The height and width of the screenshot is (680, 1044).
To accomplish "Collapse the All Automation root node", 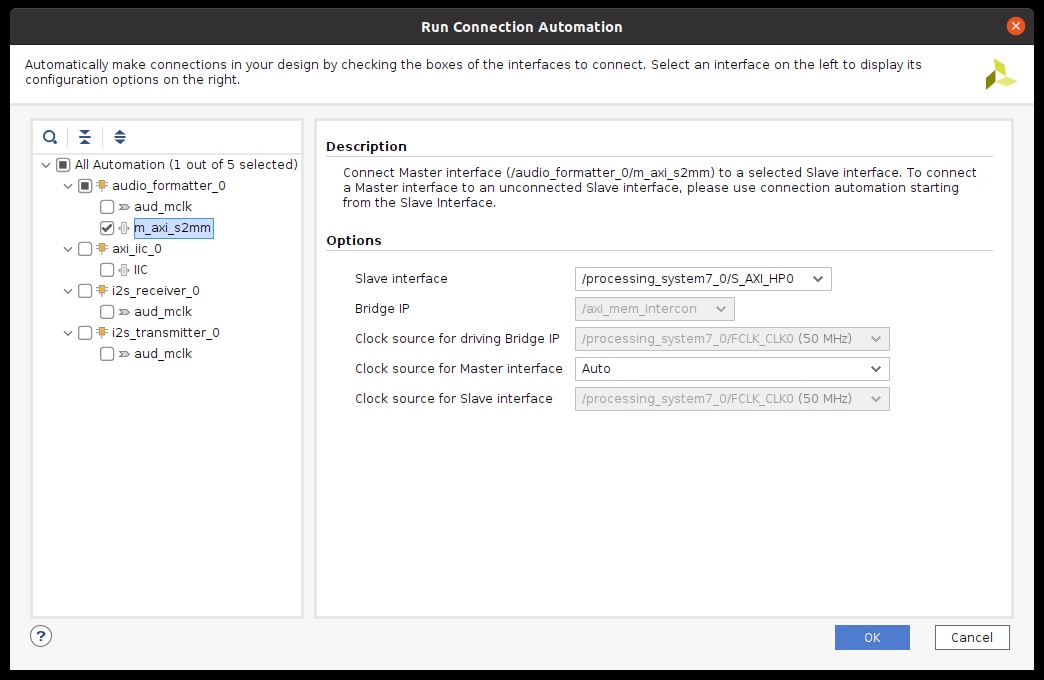I will click(46, 165).
